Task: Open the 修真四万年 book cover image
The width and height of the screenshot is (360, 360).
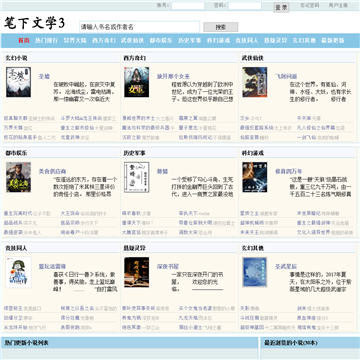Action: click(x=255, y=177)
